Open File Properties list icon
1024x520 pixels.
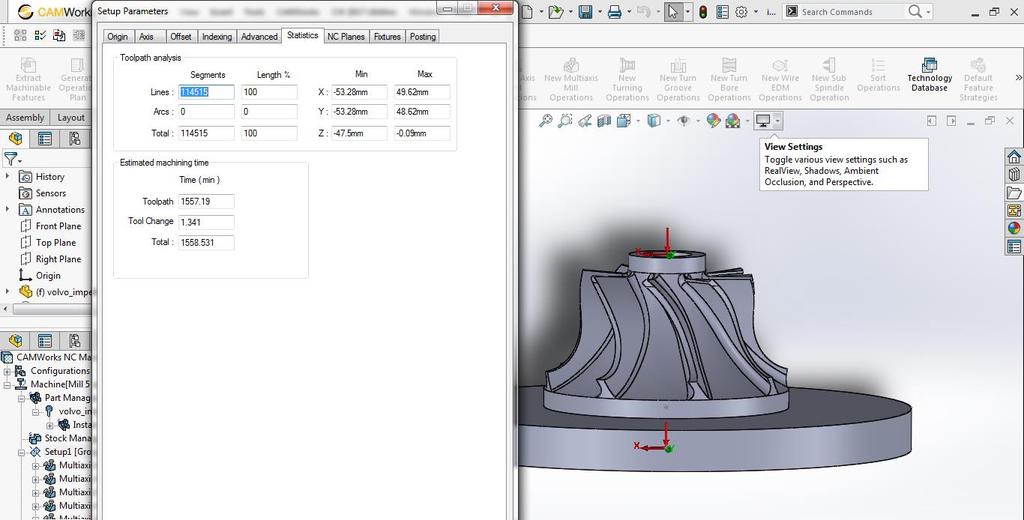tap(722, 12)
